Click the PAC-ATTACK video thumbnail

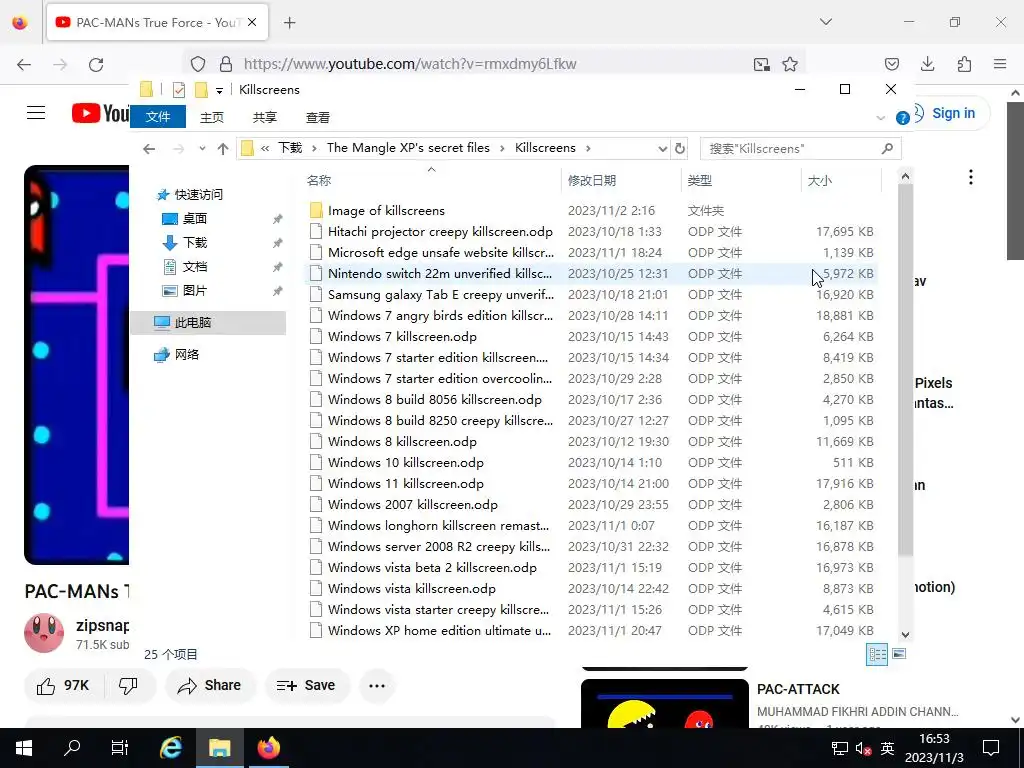click(x=665, y=704)
